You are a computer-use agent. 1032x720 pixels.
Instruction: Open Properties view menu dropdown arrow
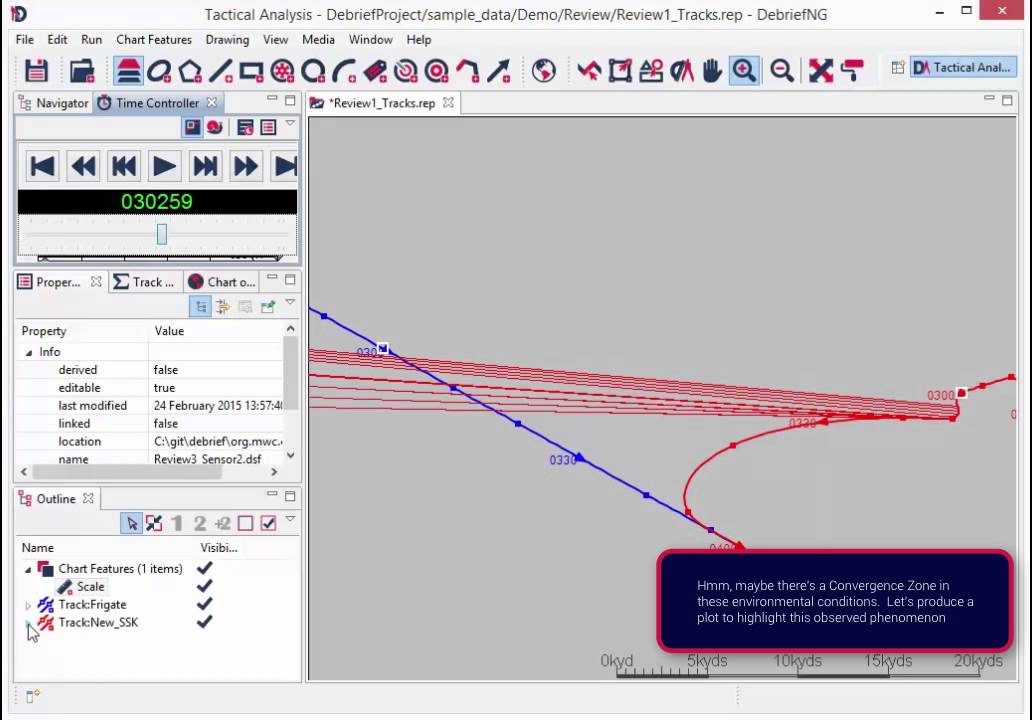pos(290,303)
